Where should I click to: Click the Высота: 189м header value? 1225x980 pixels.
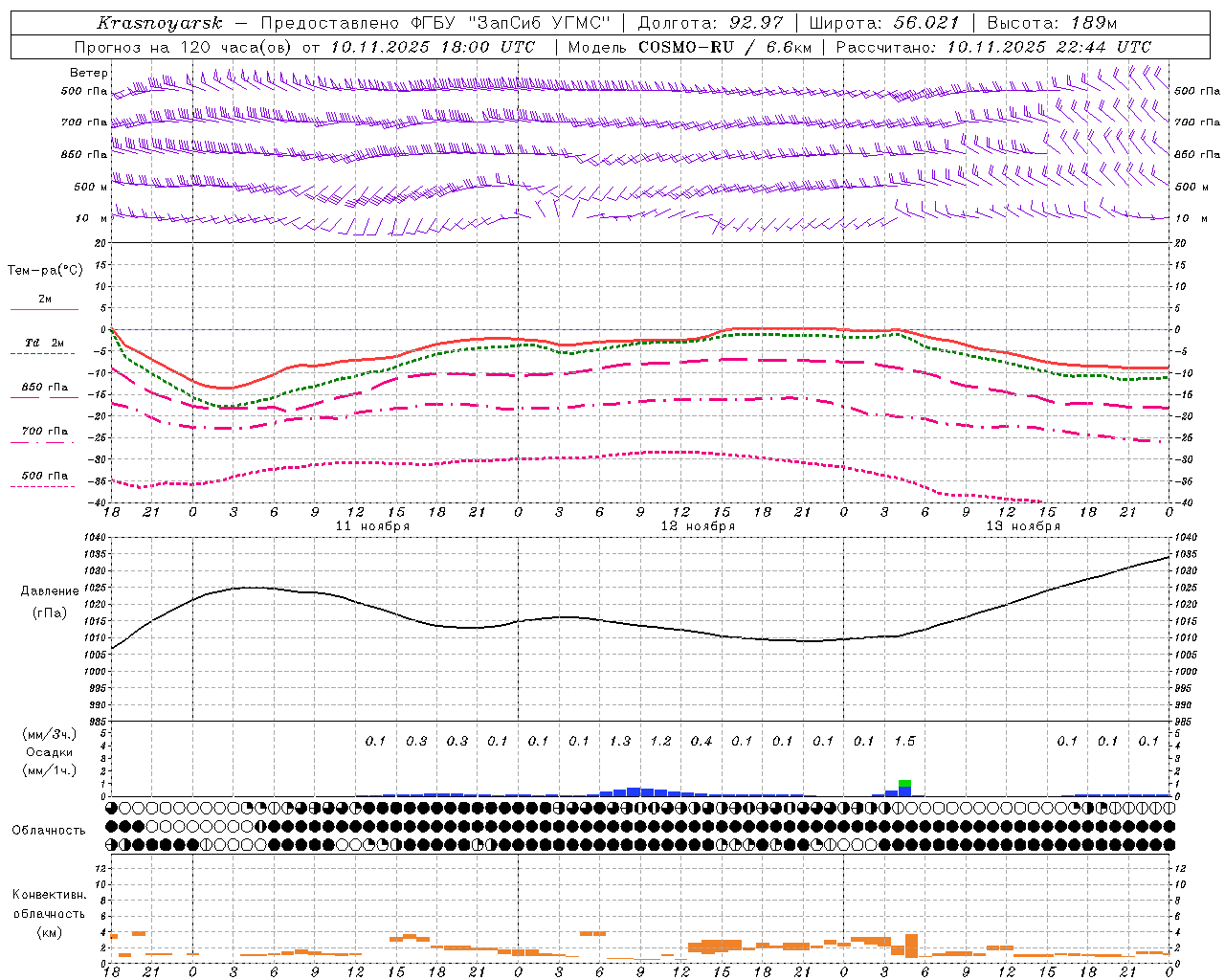click(1052, 22)
